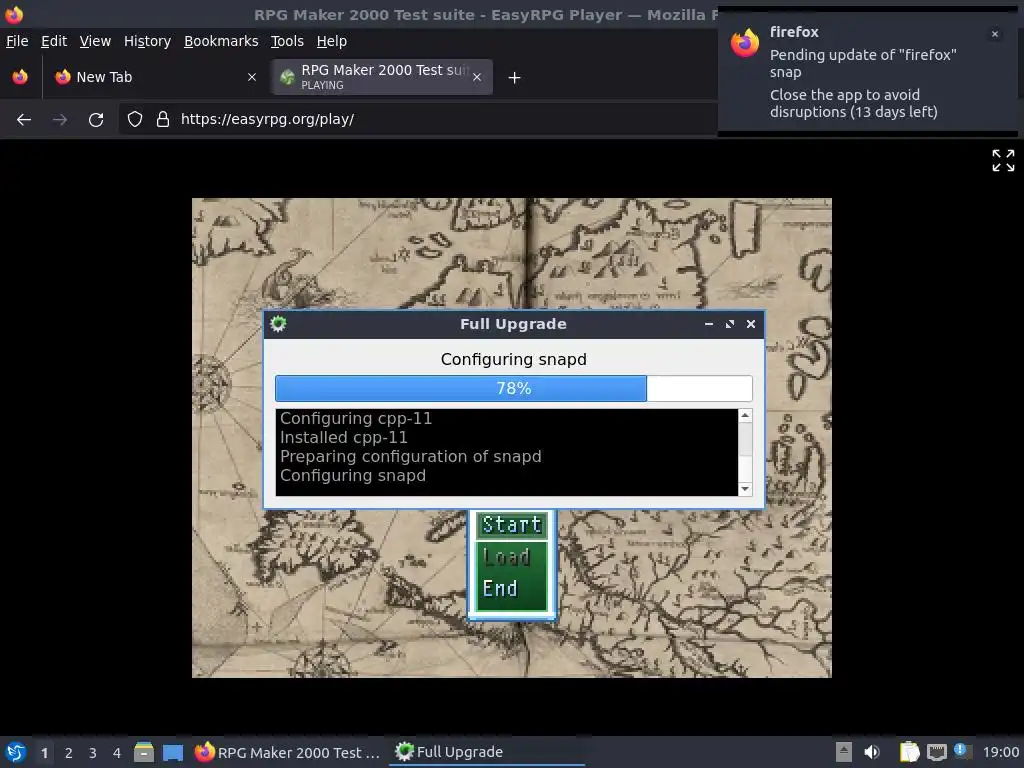Open the Tools menu
Viewport: 1024px width, 768px height.
tap(287, 41)
